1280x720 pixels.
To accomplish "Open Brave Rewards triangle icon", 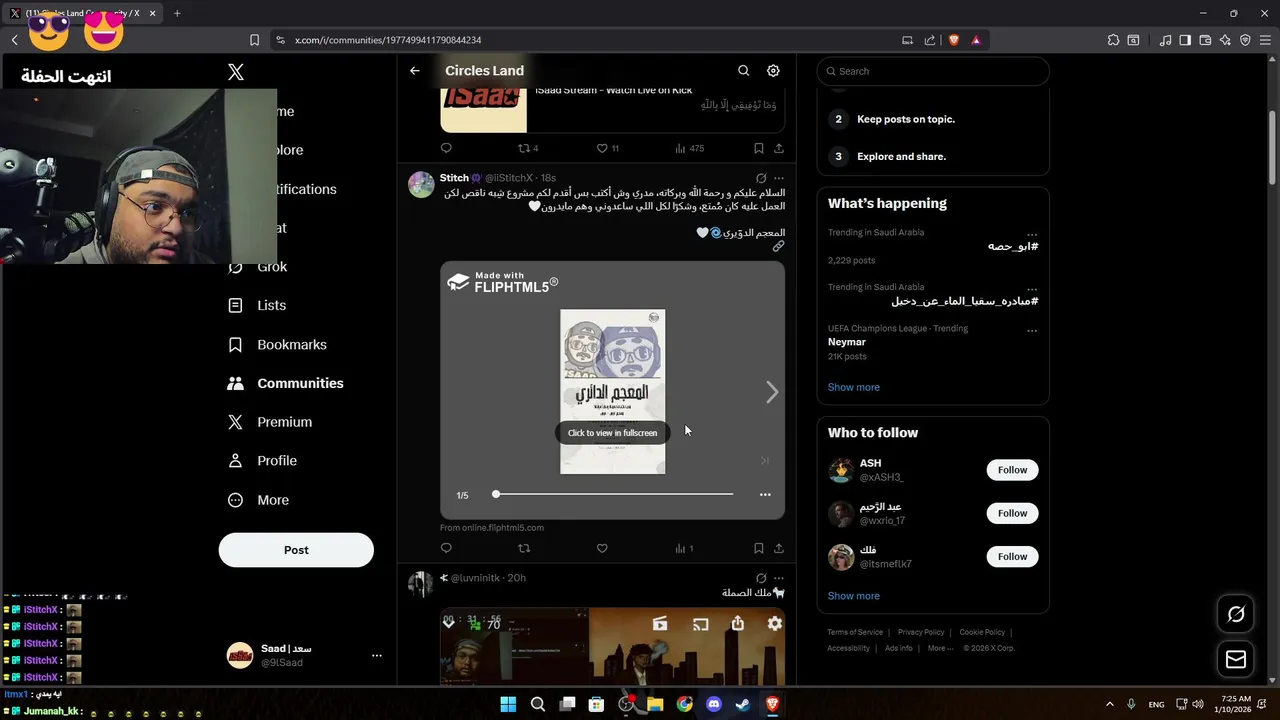I will [x=976, y=40].
